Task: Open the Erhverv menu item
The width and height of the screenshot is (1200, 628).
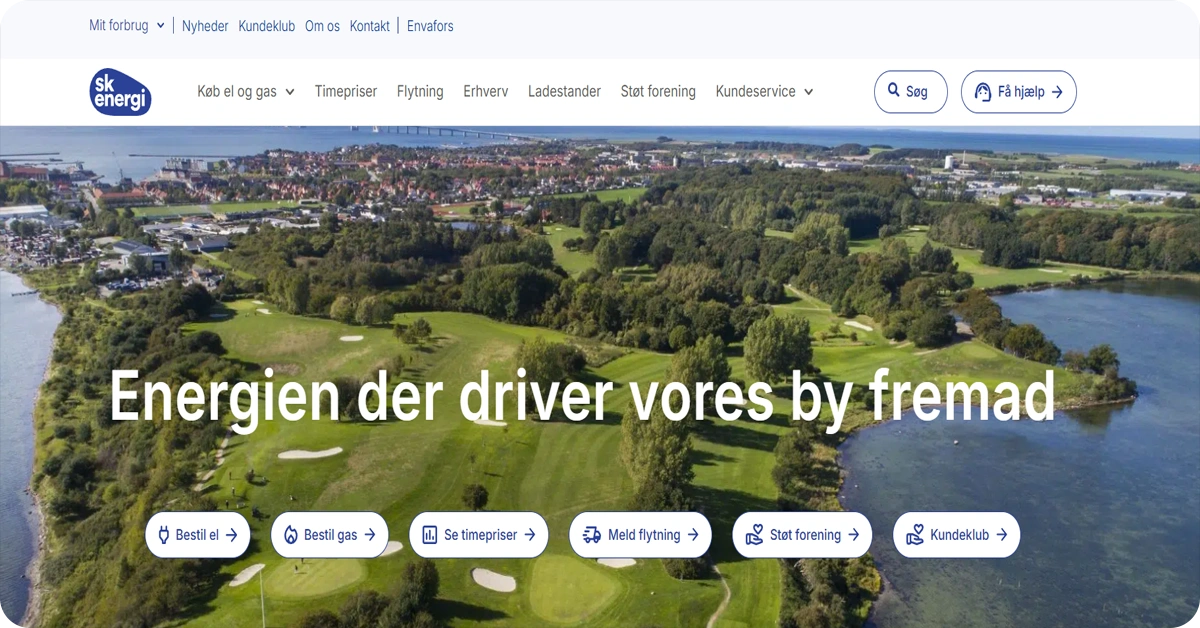Action: 486,92
